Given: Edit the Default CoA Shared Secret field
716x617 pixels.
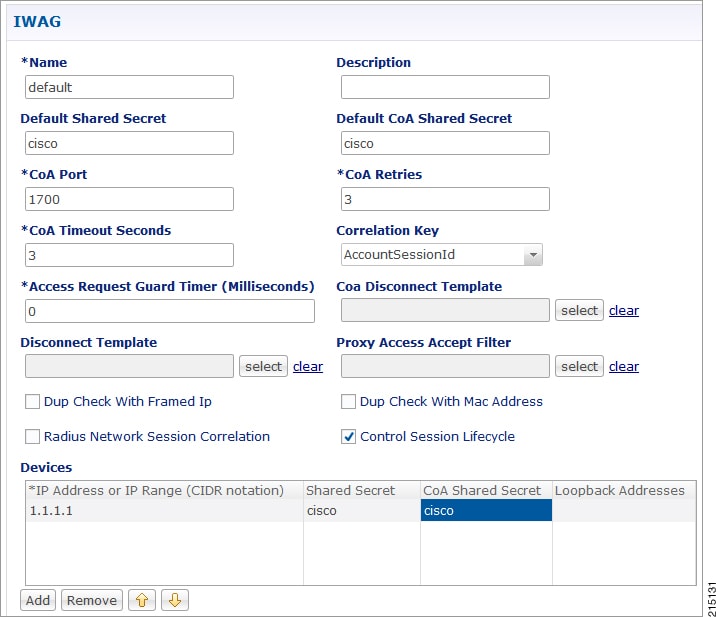Looking at the screenshot, I should point(445,143).
